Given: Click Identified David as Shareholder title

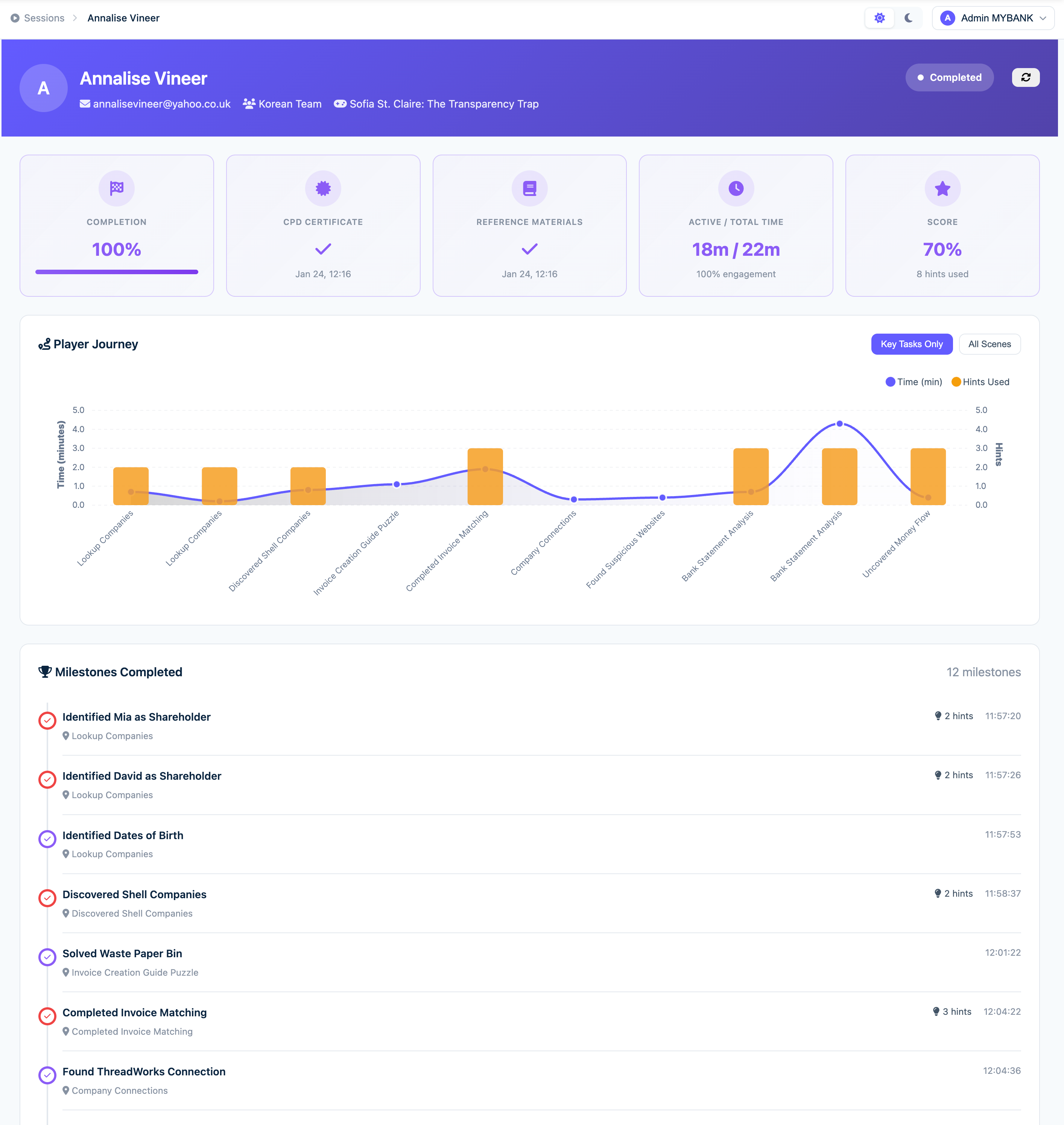Looking at the screenshot, I should coord(142,776).
